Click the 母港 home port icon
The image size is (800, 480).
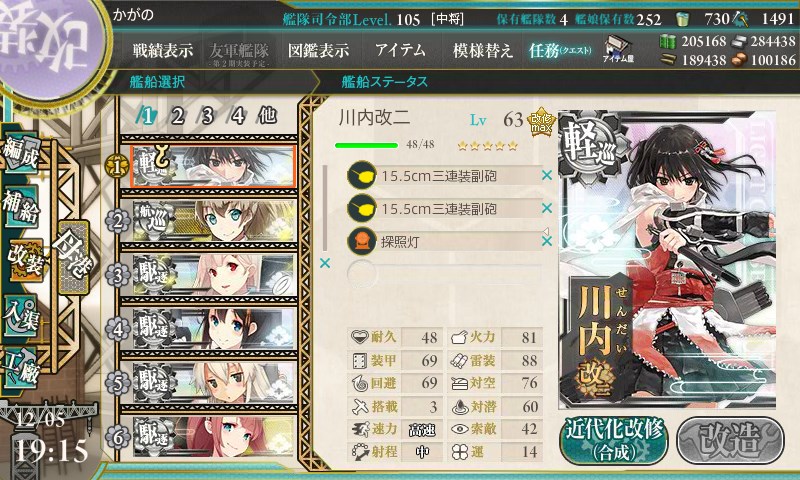(74, 258)
